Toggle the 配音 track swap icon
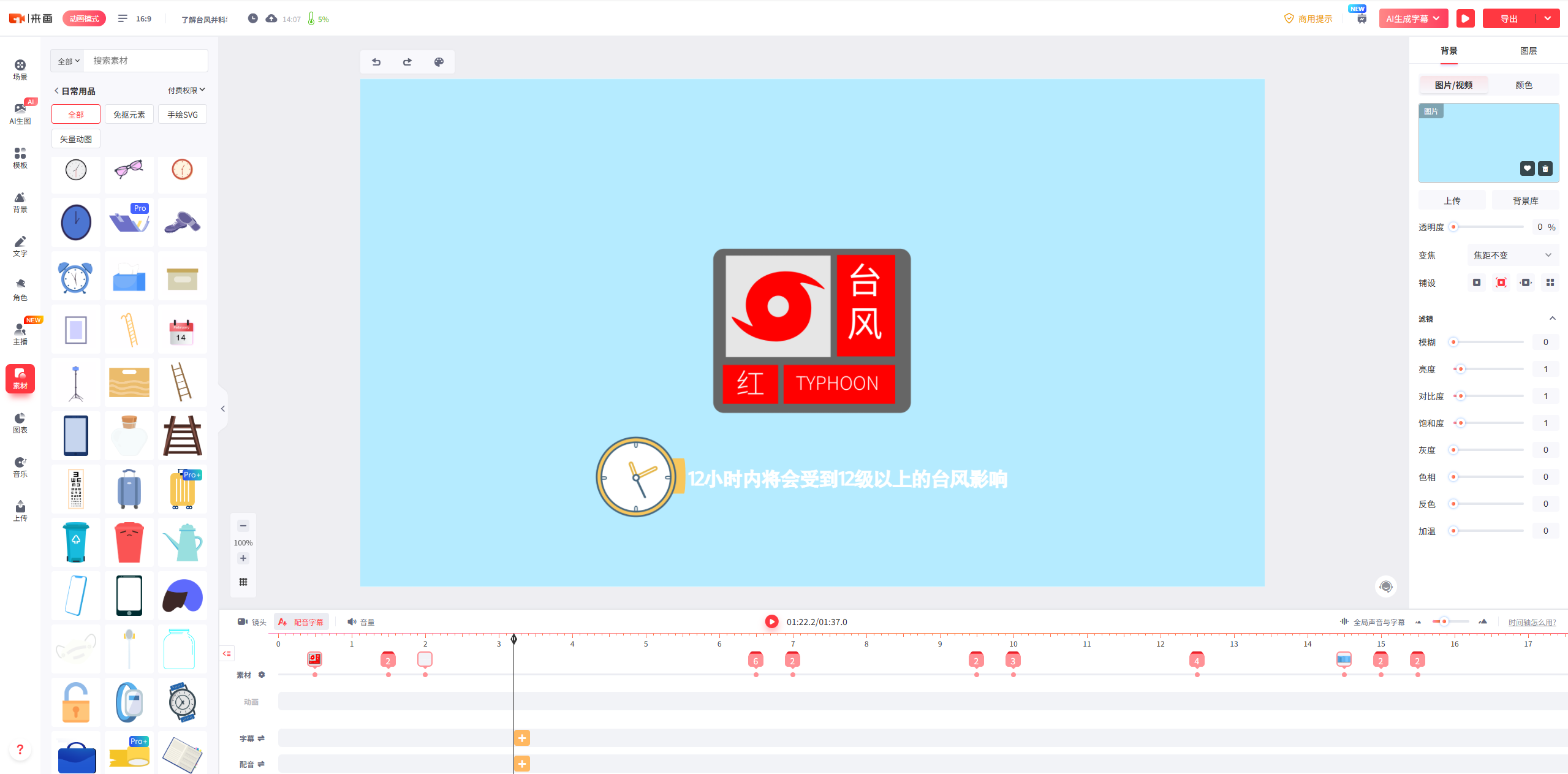Image resolution: width=1568 pixels, height=774 pixels. (261, 764)
